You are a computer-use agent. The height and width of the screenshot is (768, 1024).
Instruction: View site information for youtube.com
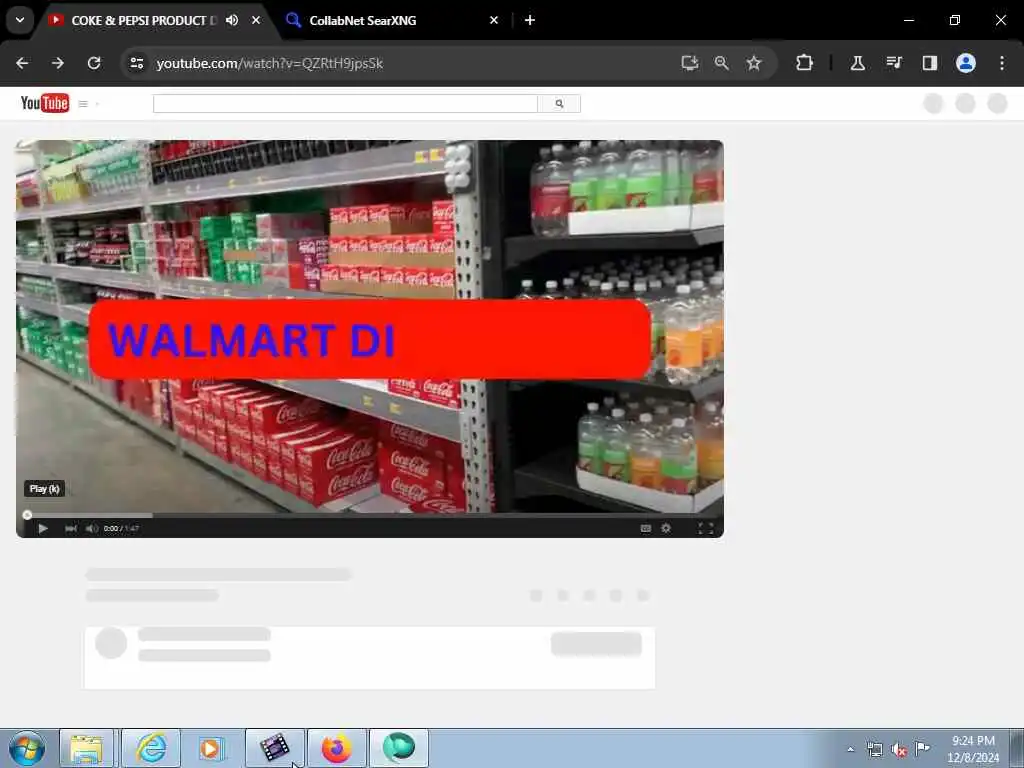[136, 63]
